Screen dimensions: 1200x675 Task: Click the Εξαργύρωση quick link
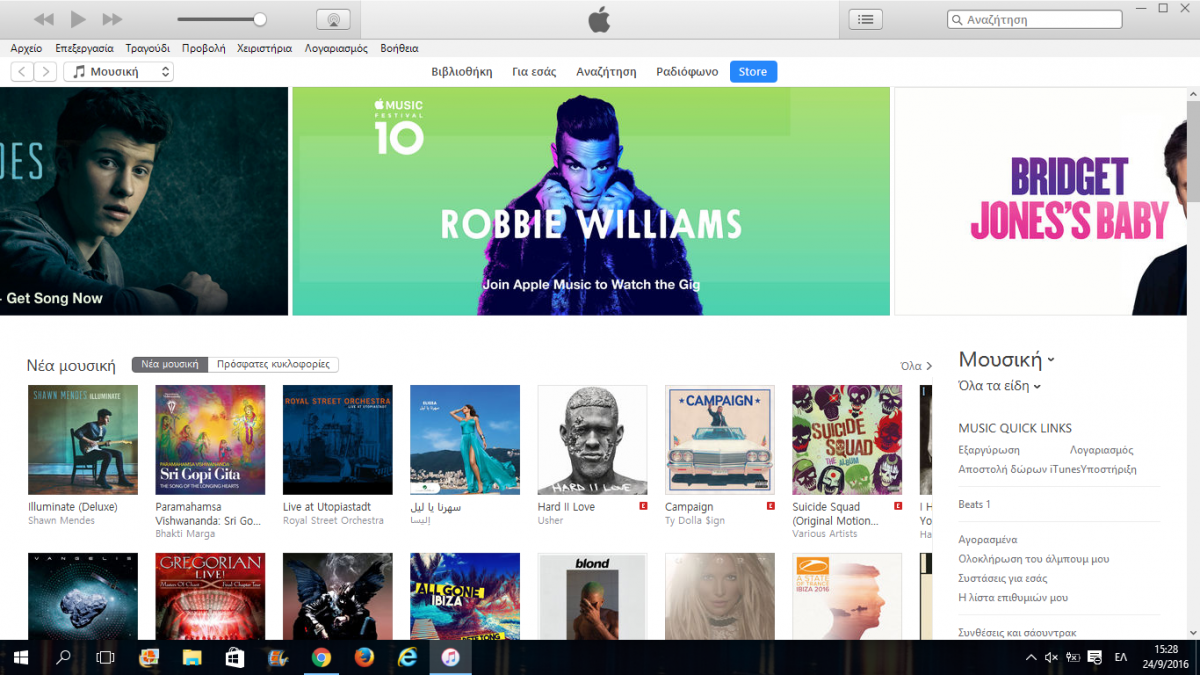989,450
